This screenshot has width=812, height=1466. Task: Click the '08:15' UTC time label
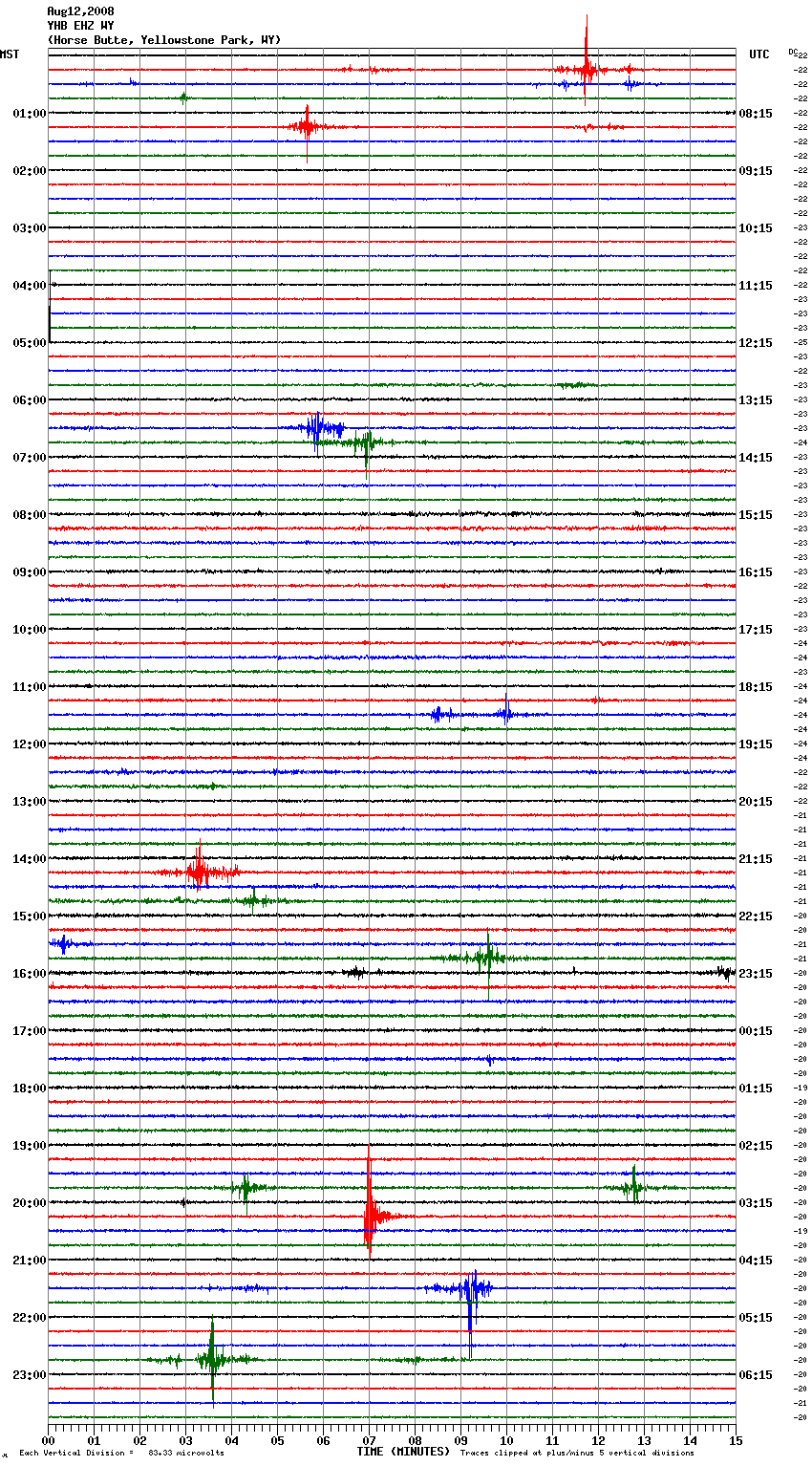pos(756,114)
